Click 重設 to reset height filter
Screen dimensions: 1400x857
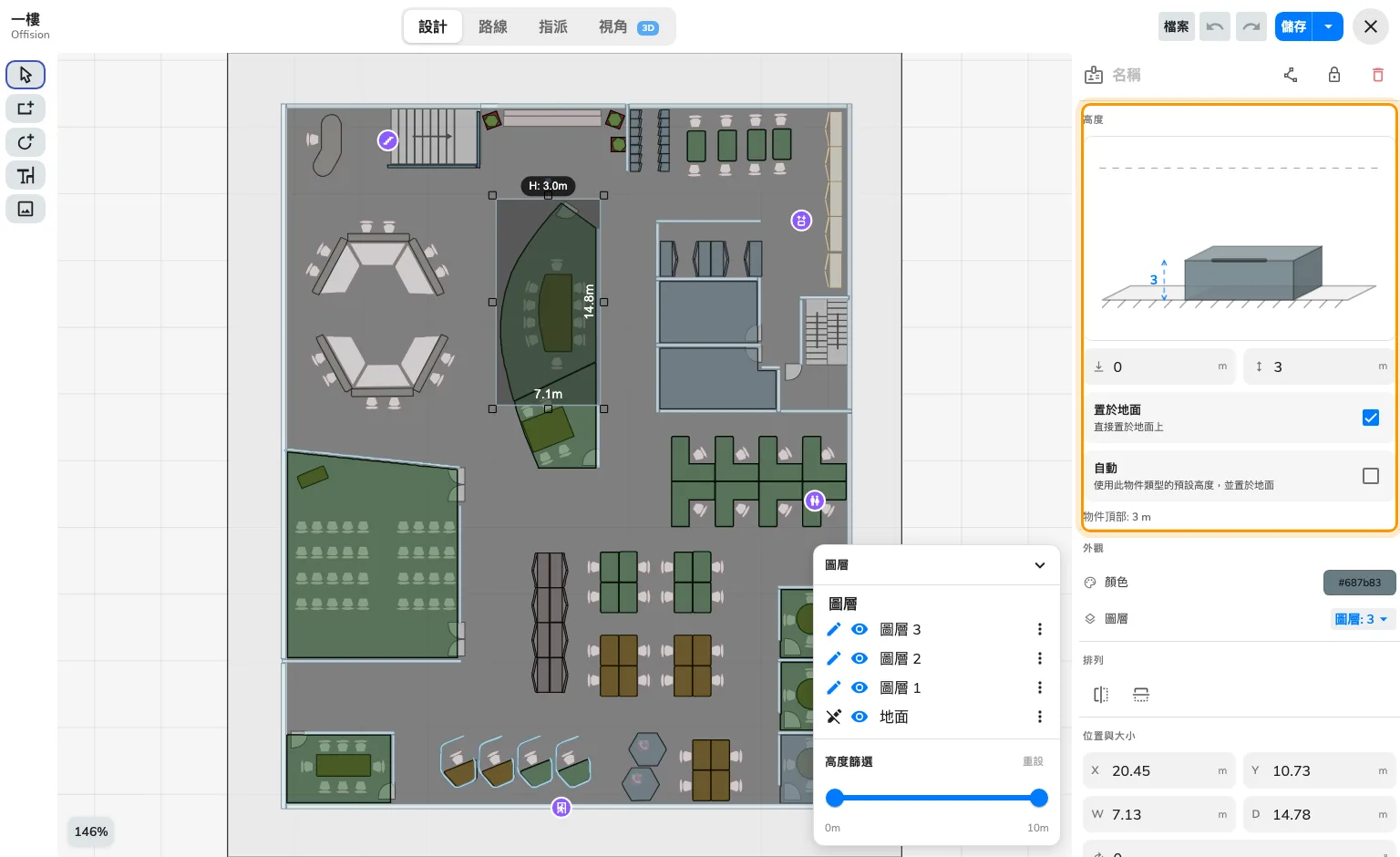coord(1033,761)
